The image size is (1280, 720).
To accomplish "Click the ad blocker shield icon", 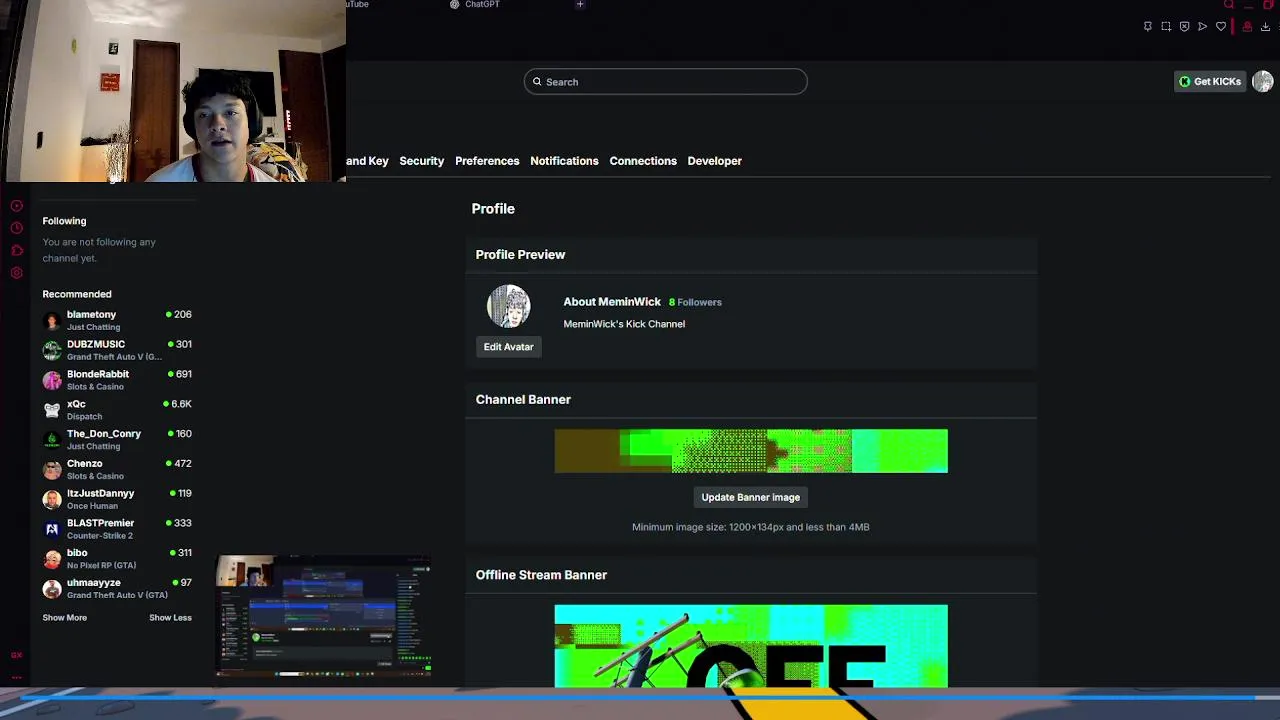I will 1184,27.
